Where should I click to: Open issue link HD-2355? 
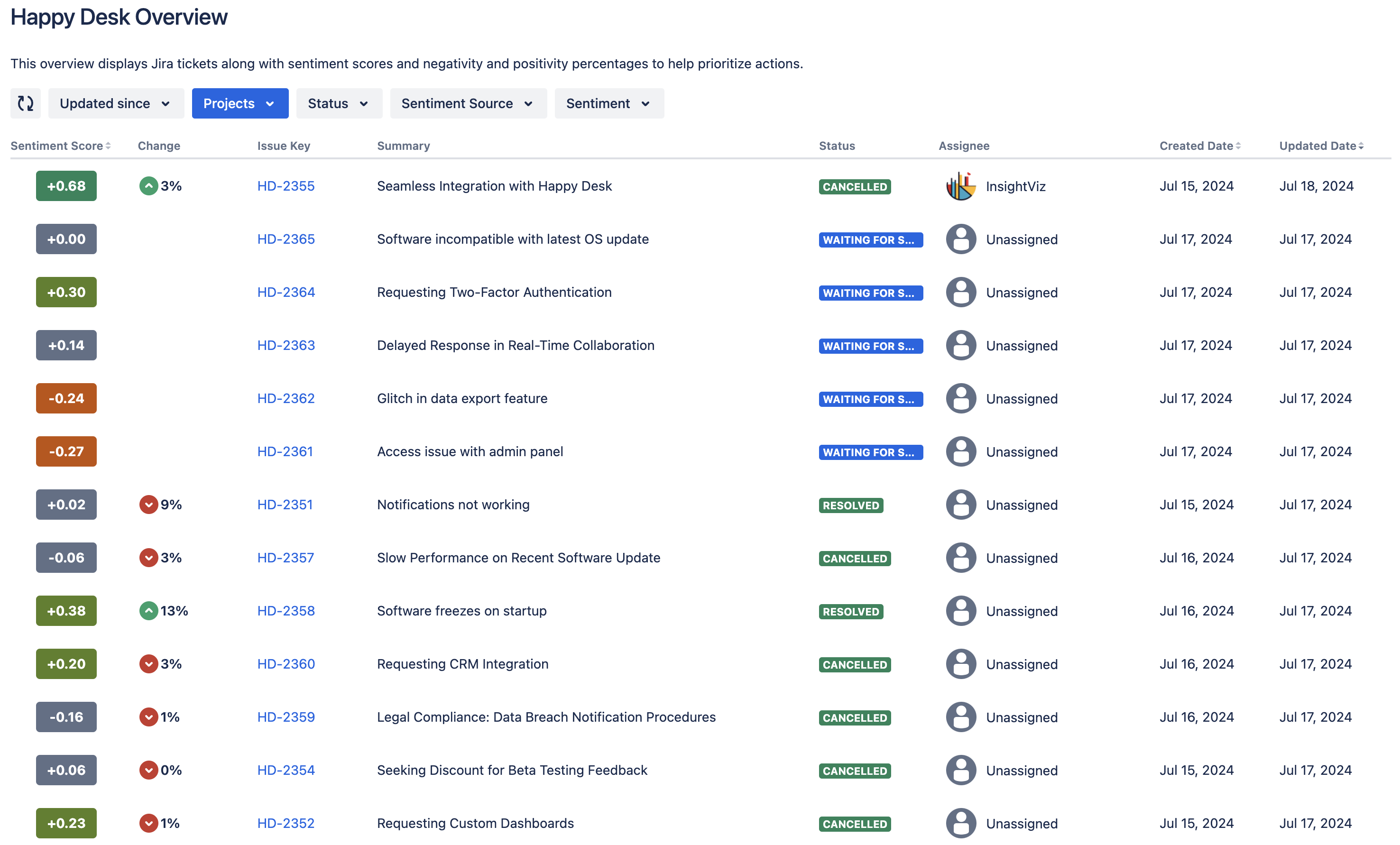coord(286,186)
